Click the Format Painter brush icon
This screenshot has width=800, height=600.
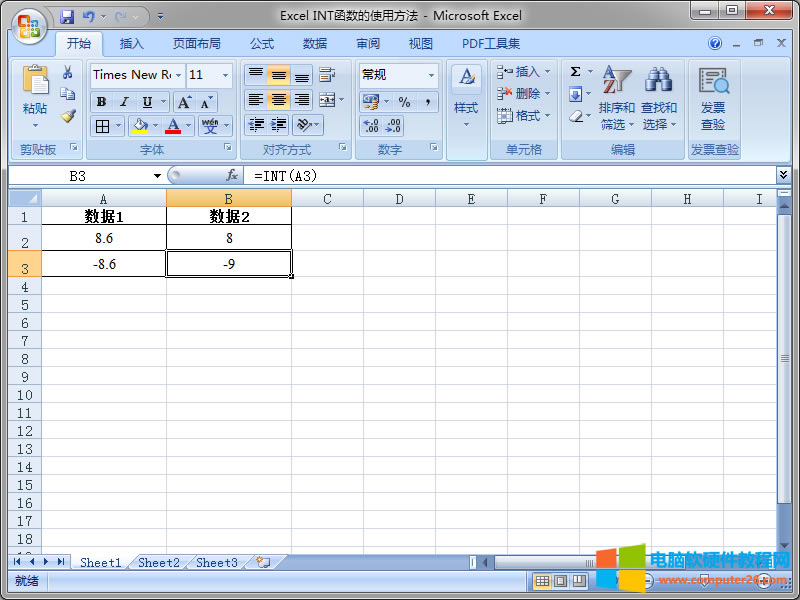click(67, 115)
